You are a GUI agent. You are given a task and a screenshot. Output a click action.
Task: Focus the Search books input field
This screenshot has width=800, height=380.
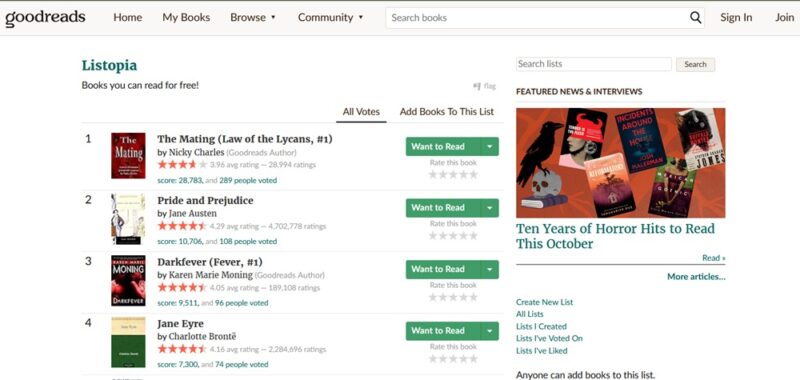538,18
